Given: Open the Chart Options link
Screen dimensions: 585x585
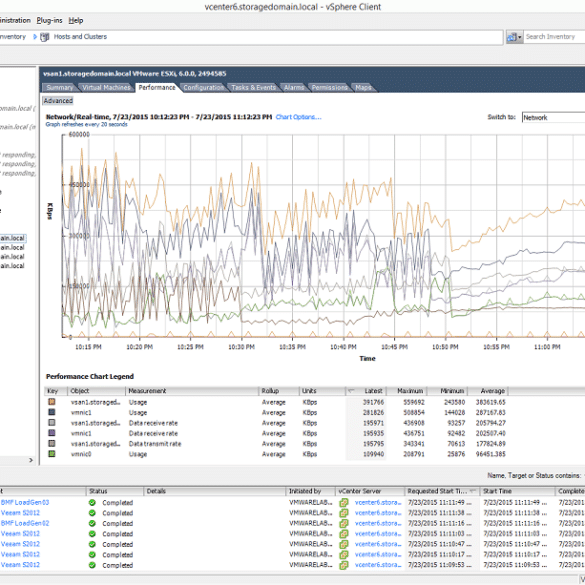Looking at the screenshot, I should (298, 117).
